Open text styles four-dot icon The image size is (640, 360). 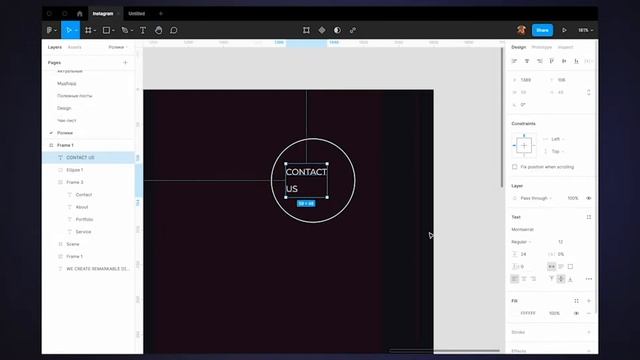589,217
